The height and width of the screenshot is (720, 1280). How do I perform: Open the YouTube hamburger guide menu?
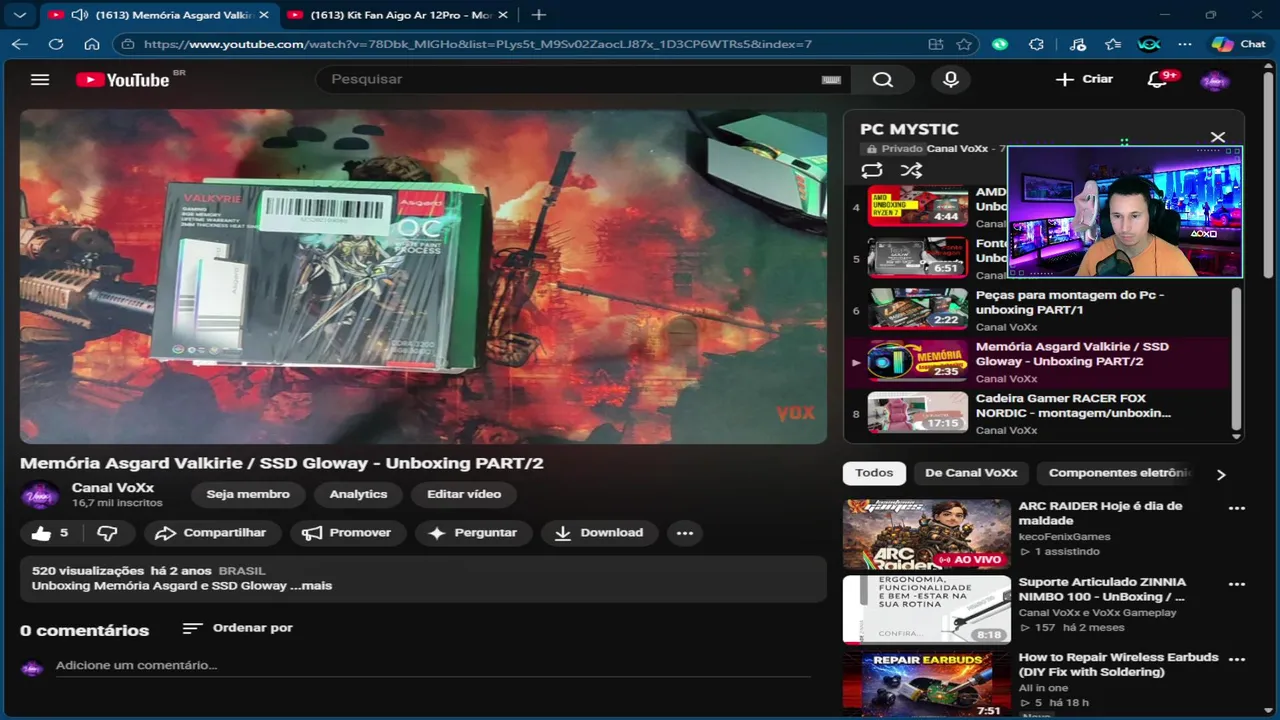(40, 79)
